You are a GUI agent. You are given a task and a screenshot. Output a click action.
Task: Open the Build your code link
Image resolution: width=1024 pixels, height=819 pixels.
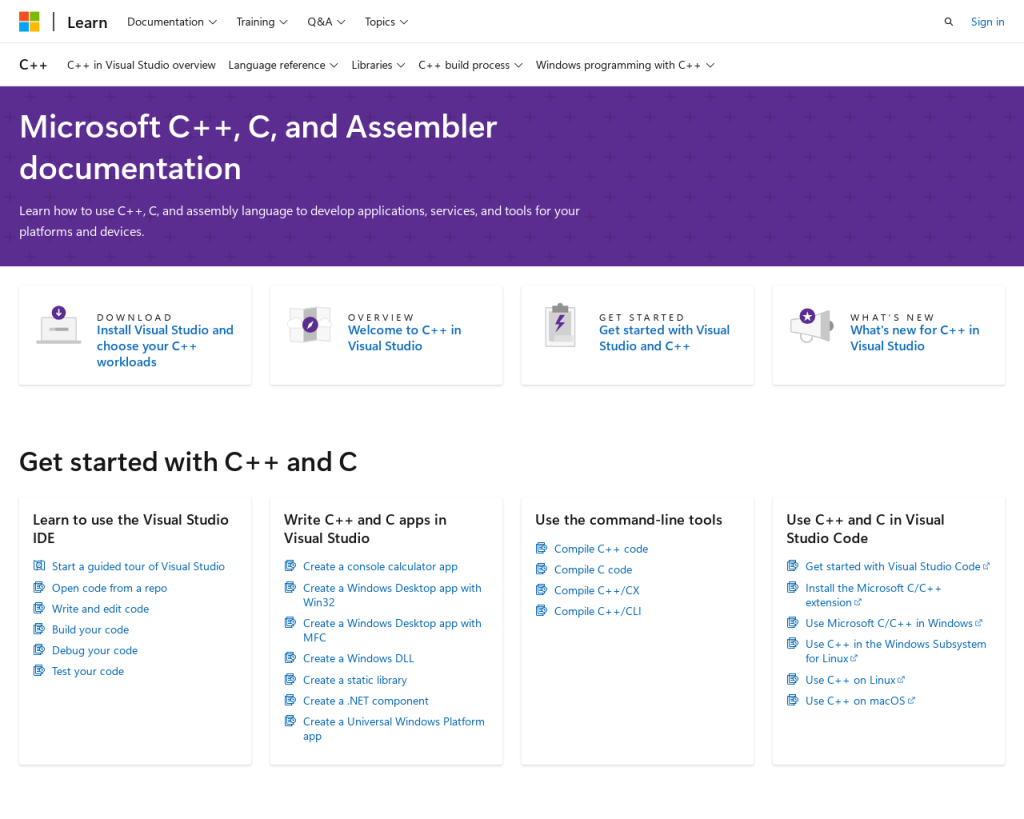click(91, 630)
